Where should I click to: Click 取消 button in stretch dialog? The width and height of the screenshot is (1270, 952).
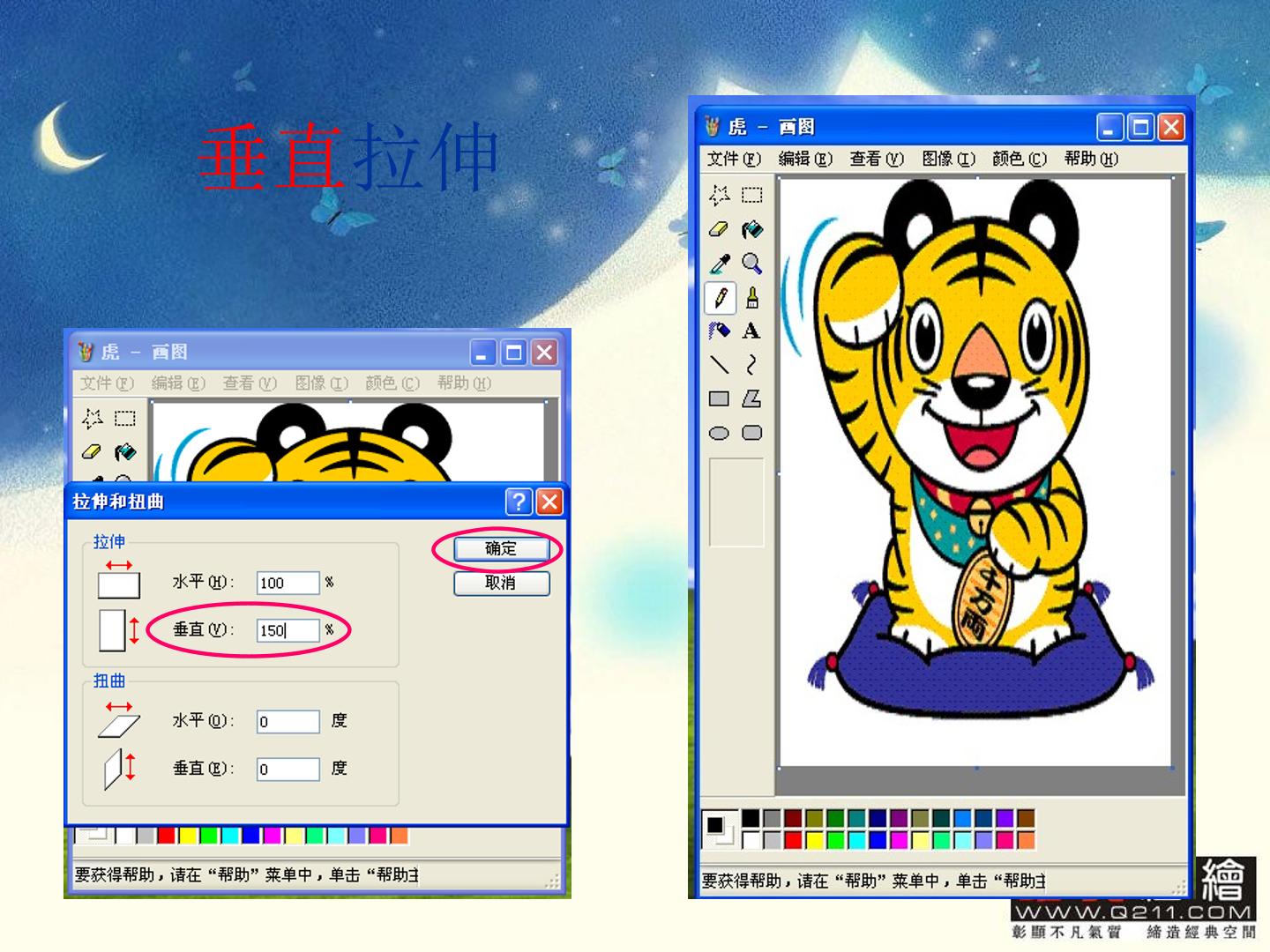(x=501, y=583)
